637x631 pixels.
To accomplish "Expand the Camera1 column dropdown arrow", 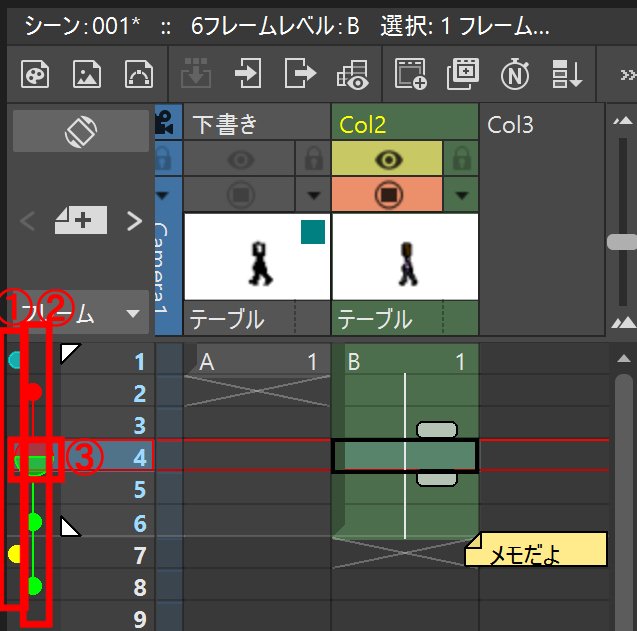I will (x=162, y=195).
